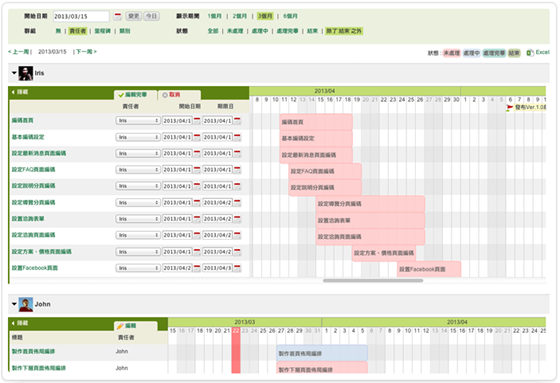This screenshot has width=560, height=383.
Task: Collapse the Iris group section
Action: pos(14,73)
